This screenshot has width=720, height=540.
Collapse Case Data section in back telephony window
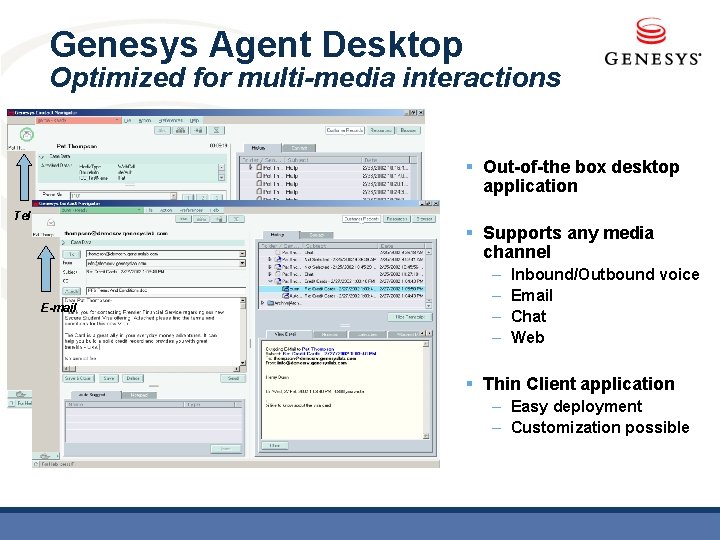click(42, 156)
